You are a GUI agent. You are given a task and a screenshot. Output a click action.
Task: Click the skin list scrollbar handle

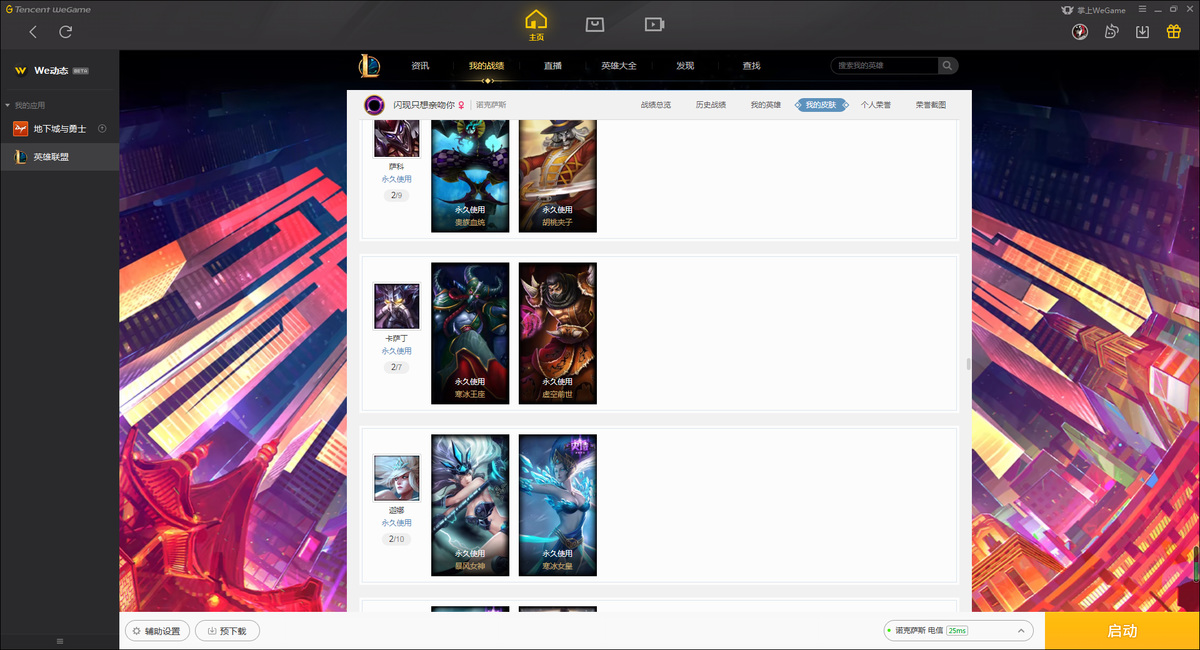[x=968, y=364]
